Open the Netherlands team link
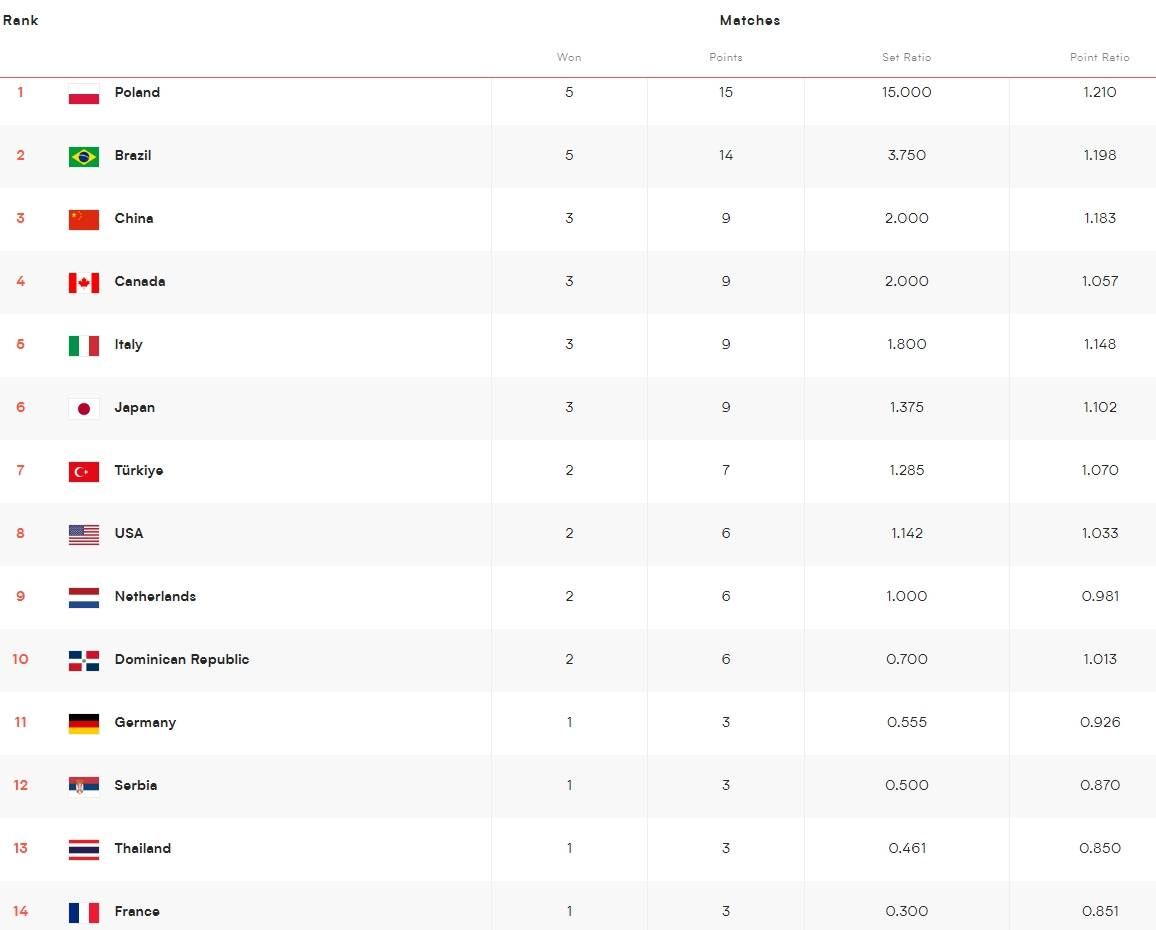The width and height of the screenshot is (1156, 930). tap(155, 597)
